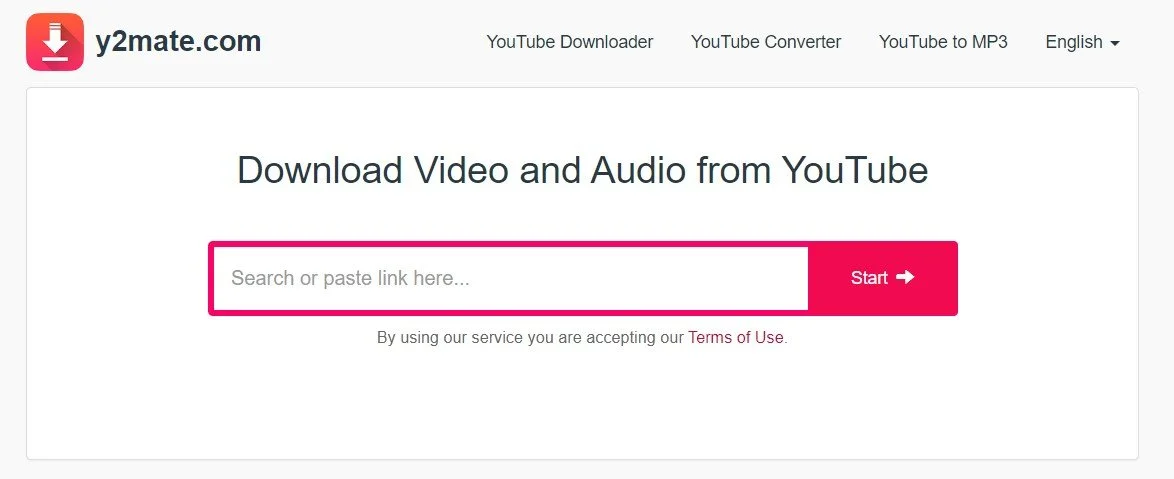Click the gray header area between logo and menu
1174x479 pixels.
(374, 42)
